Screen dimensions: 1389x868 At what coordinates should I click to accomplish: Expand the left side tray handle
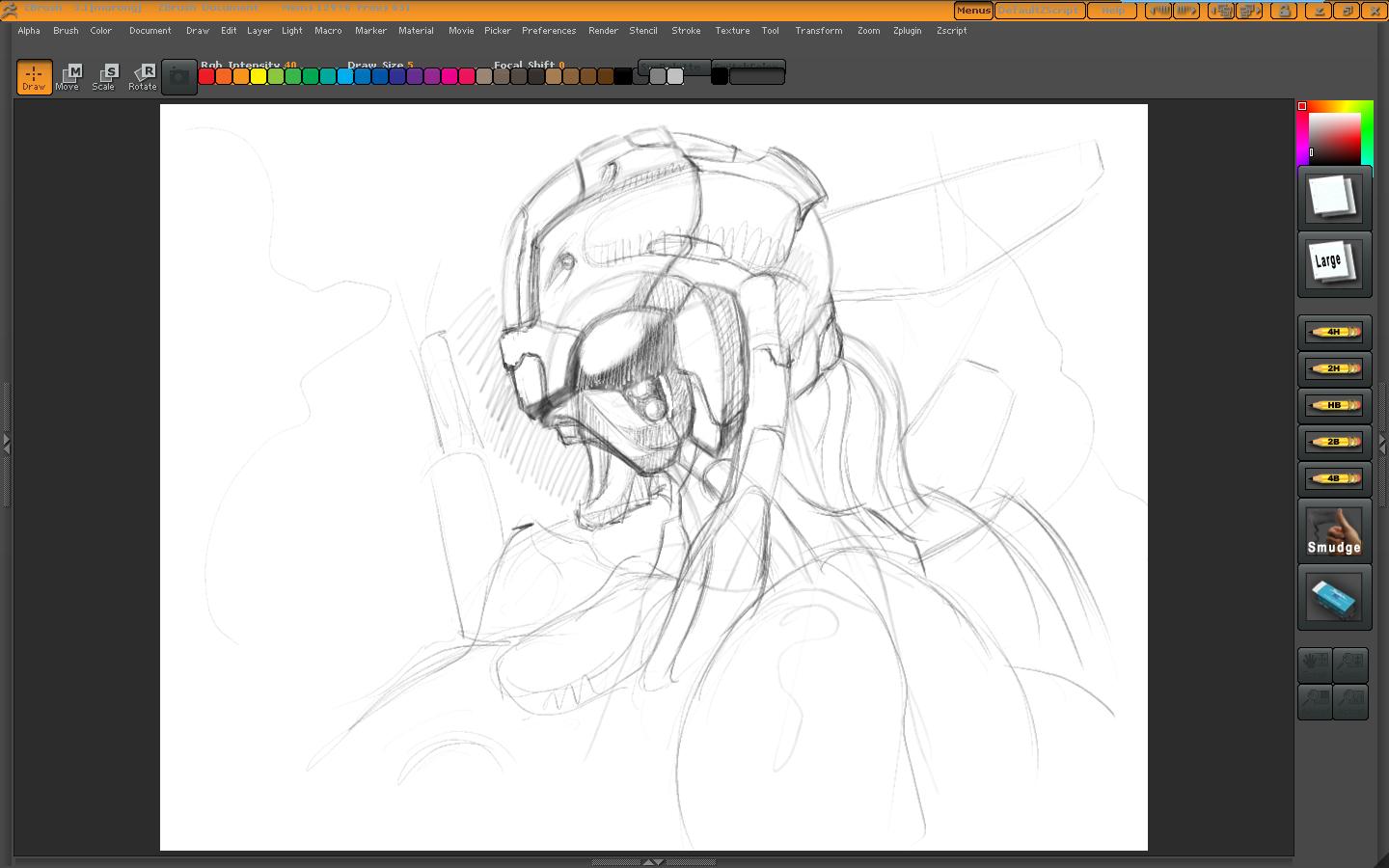pos(6,444)
